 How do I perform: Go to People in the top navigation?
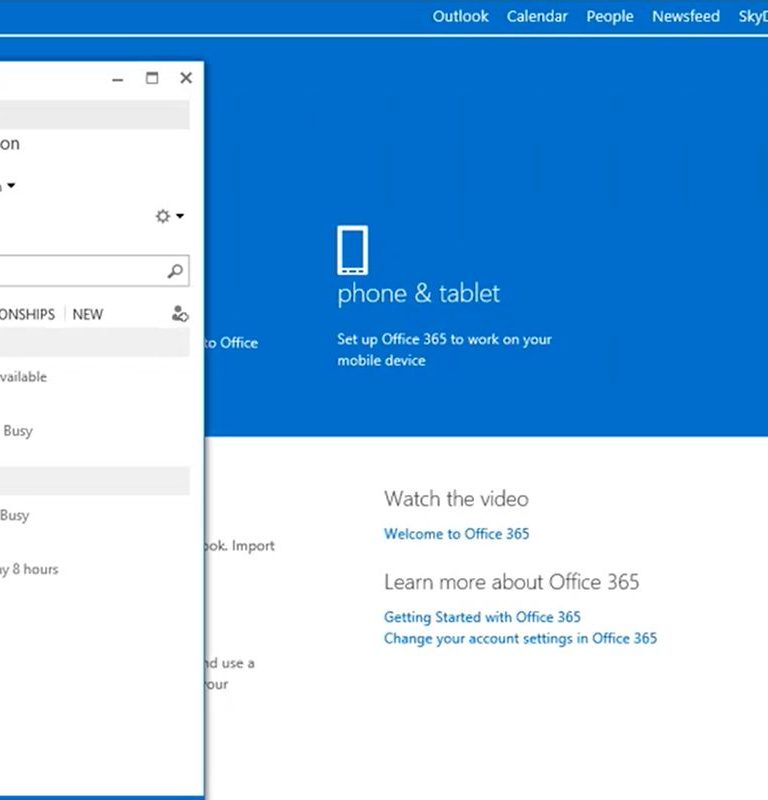click(610, 16)
